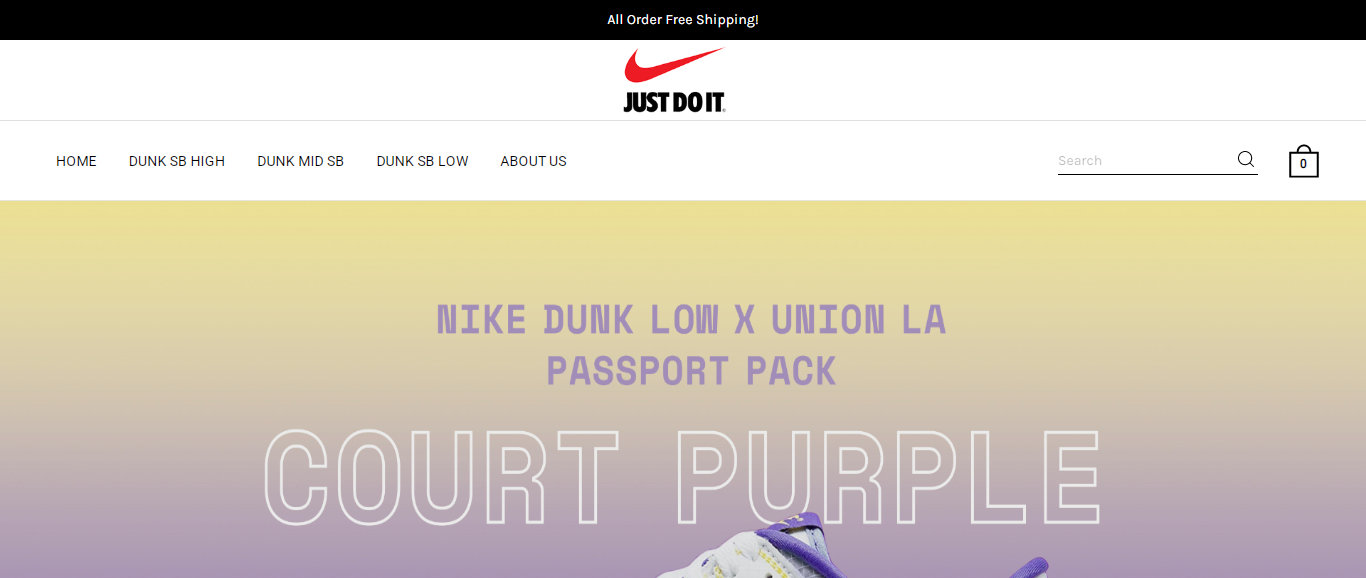Click the NIKE DUNK LOW X UNION LA headline
The width and height of the screenshot is (1366, 578).
[691, 320]
